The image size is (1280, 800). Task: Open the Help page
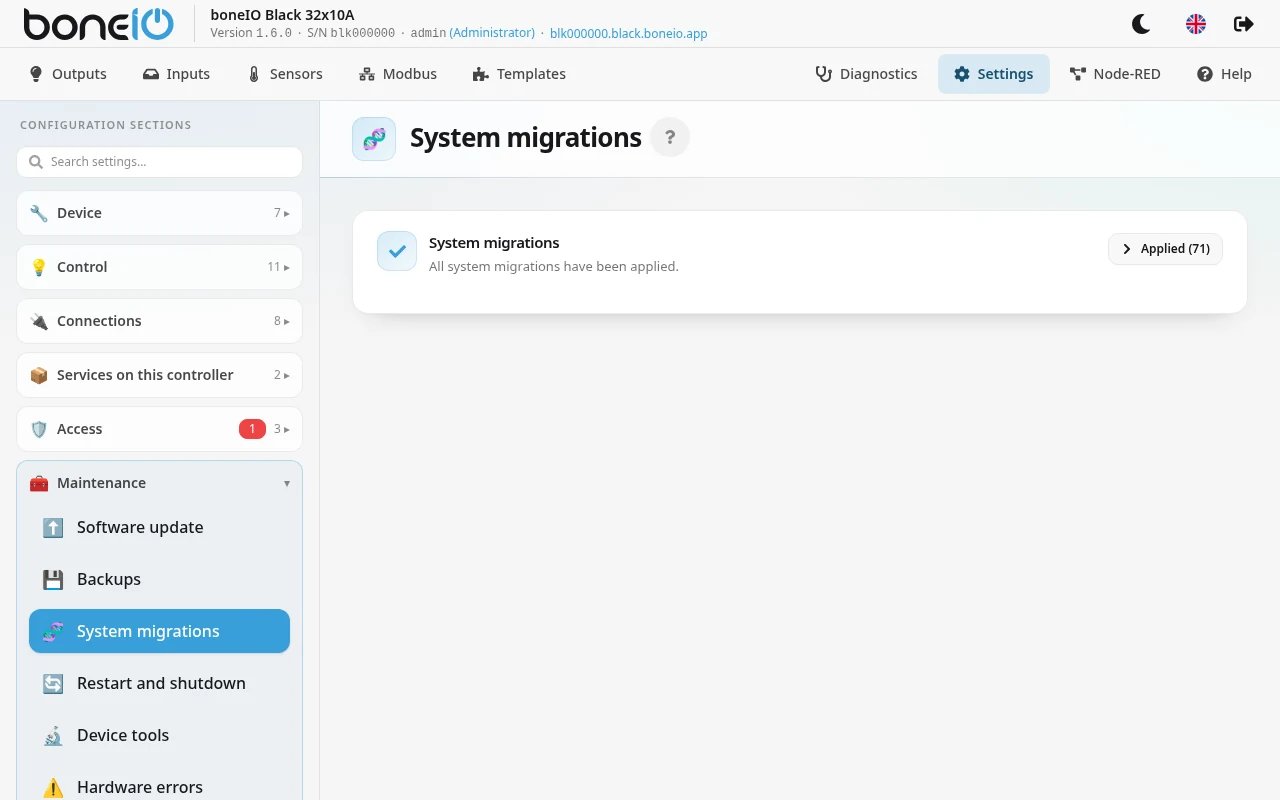coord(1224,74)
